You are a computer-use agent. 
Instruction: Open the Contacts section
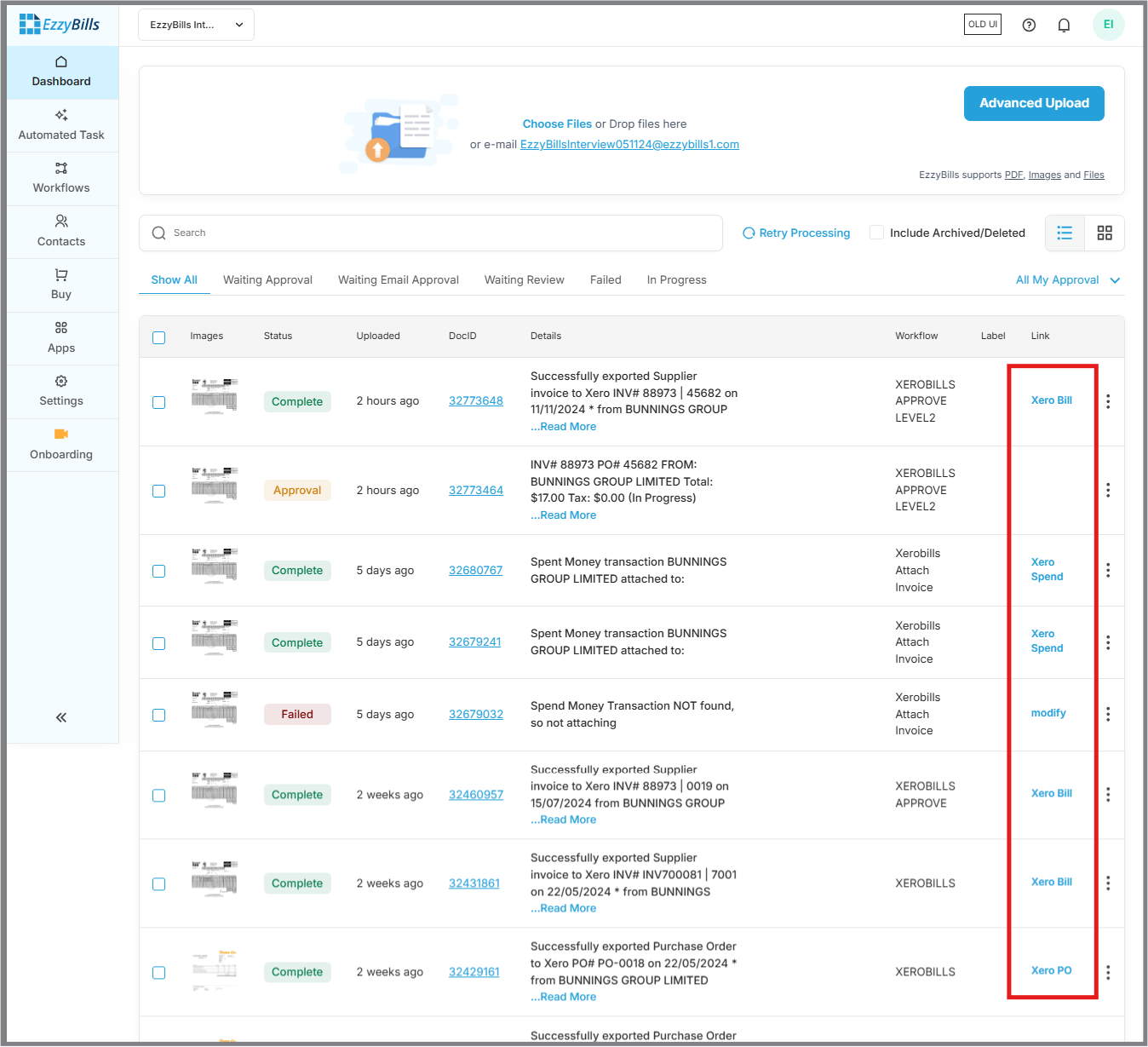click(61, 232)
